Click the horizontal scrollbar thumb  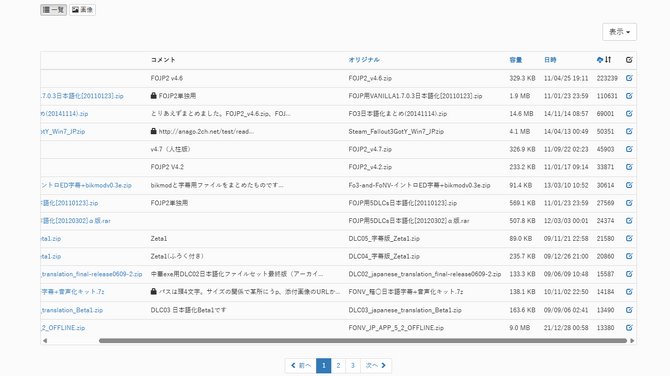click(363, 341)
